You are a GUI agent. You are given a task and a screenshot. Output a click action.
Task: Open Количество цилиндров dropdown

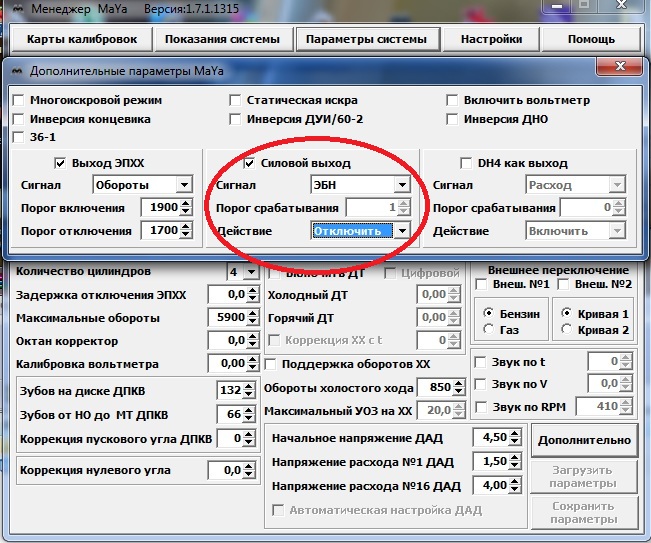(243, 272)
